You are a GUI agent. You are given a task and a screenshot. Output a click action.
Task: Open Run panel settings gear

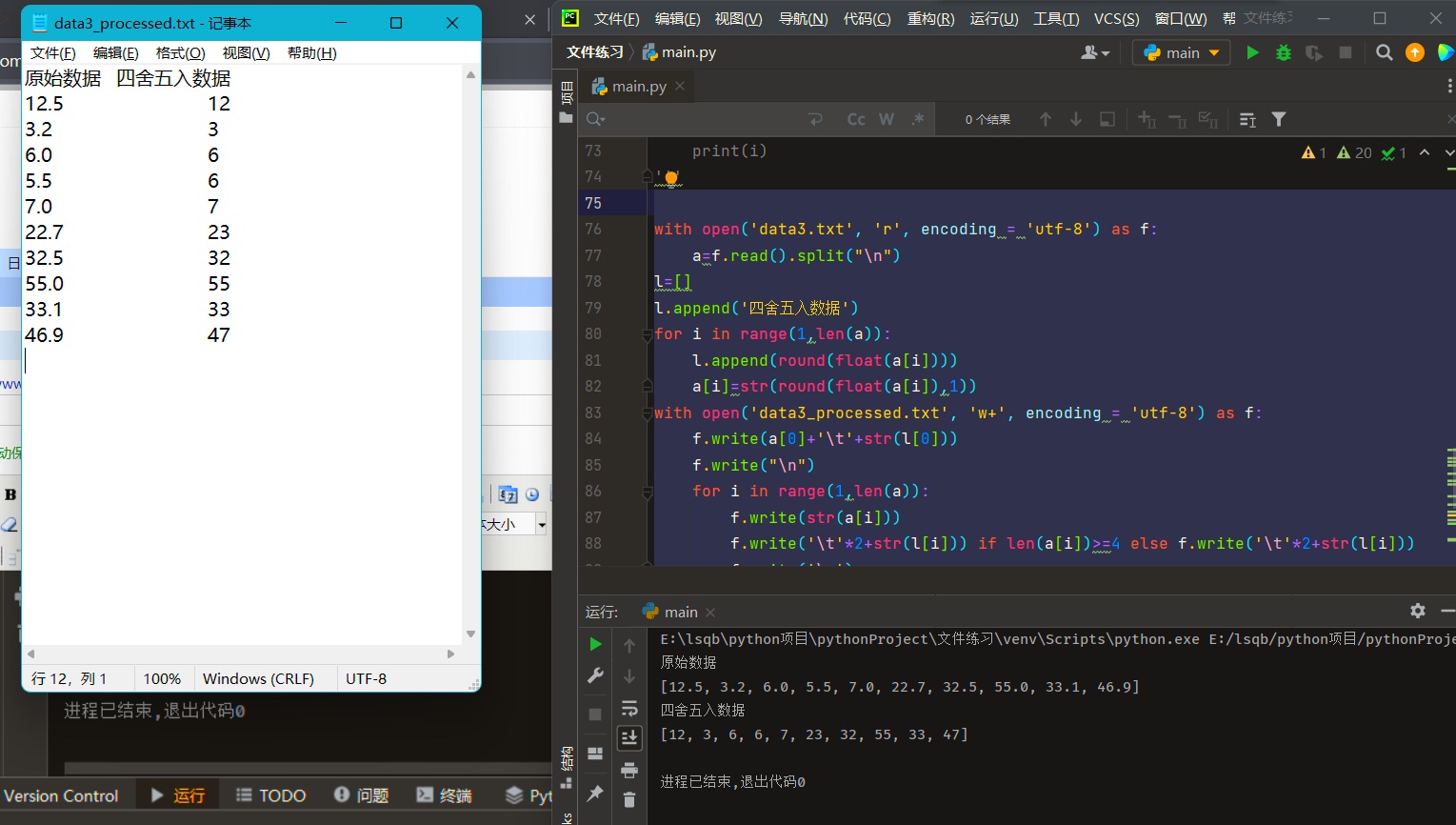[x=1418, y=611]
